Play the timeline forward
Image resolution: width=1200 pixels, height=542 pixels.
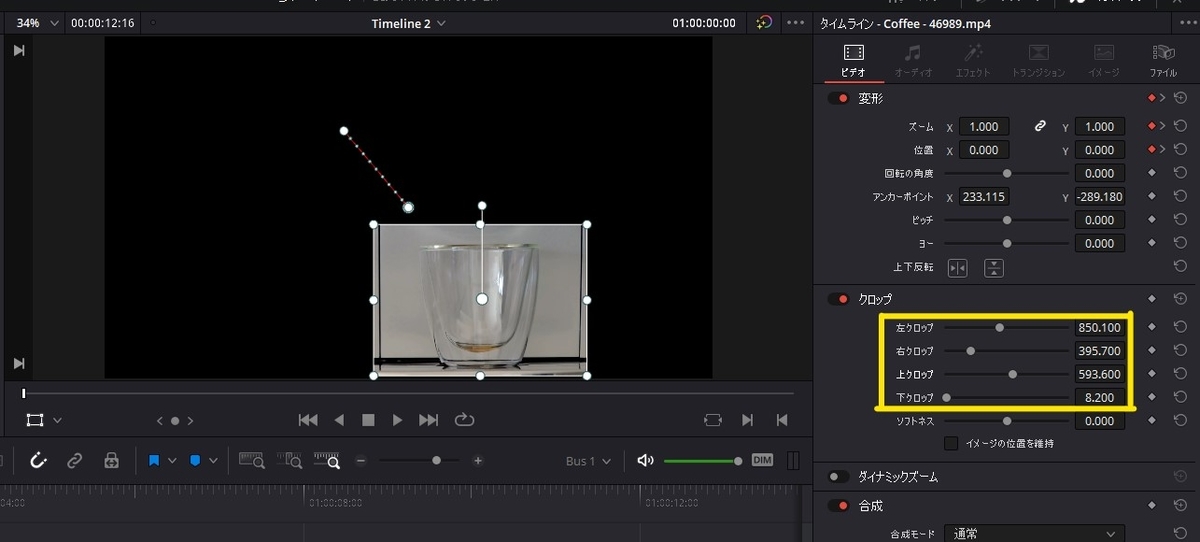pos(397,420)
